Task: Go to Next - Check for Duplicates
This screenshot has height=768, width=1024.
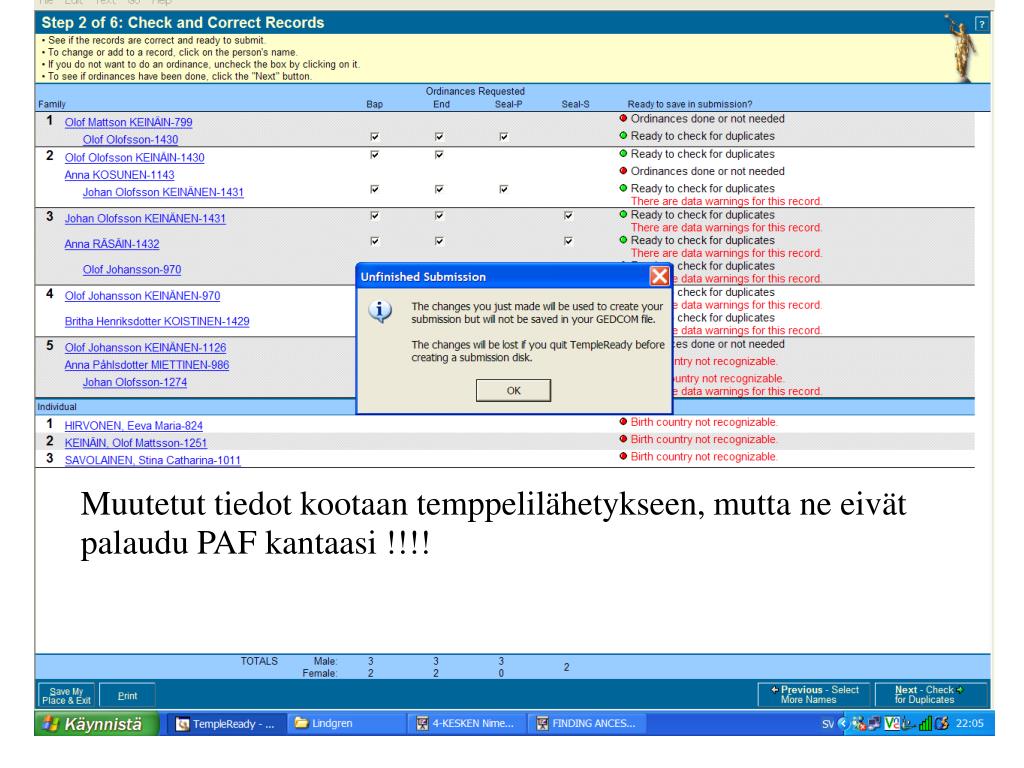Action: coord(930,694)
